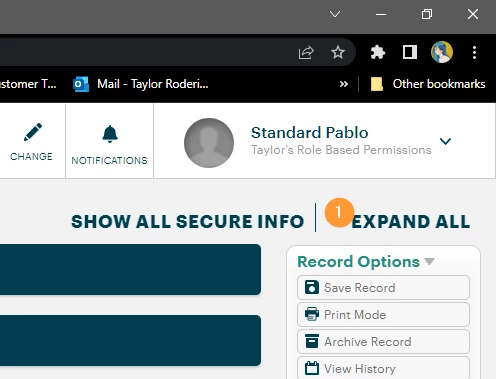Click the printer icon

pos(312,314)
